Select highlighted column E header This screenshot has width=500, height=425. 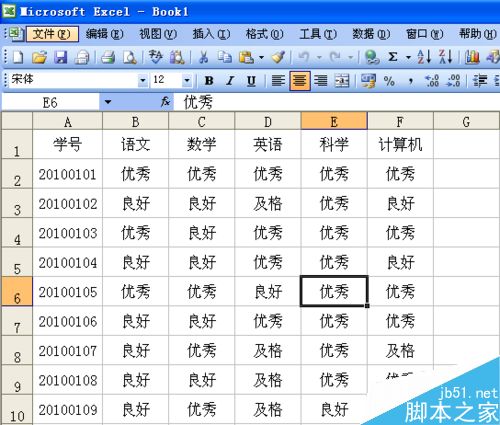(334, 121)
